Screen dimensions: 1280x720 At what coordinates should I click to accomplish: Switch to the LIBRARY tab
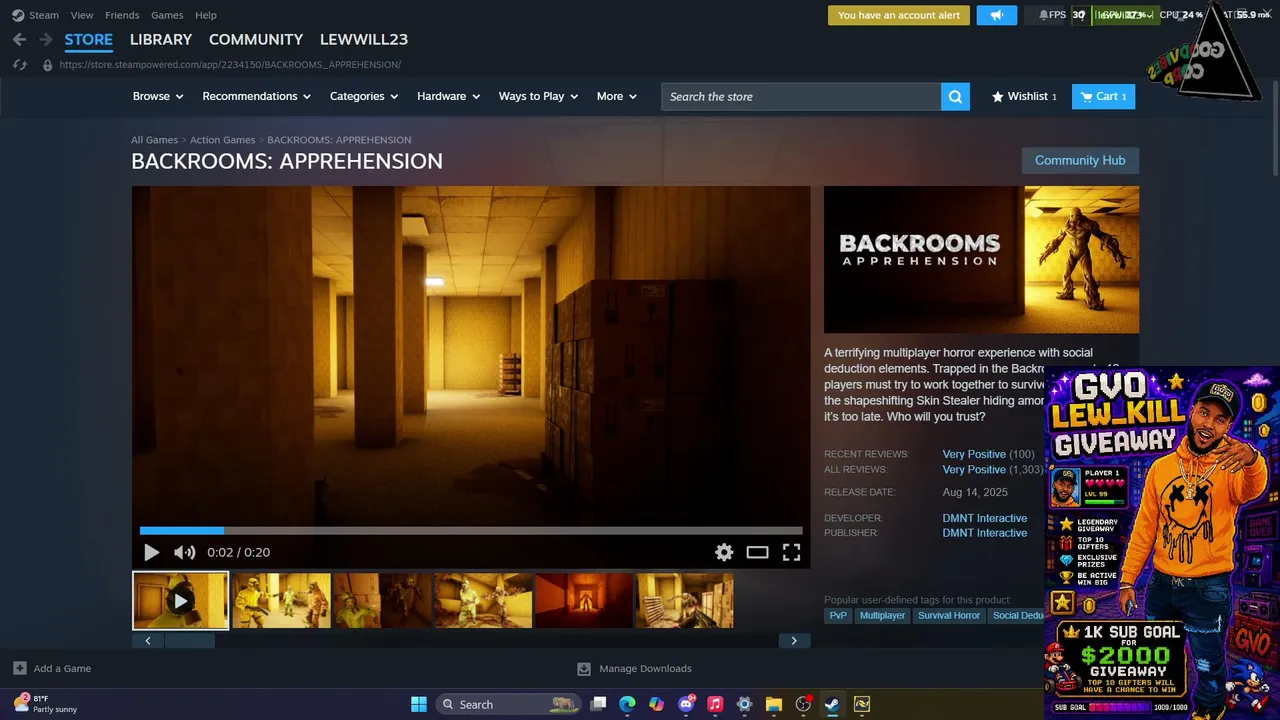[161, 40]
